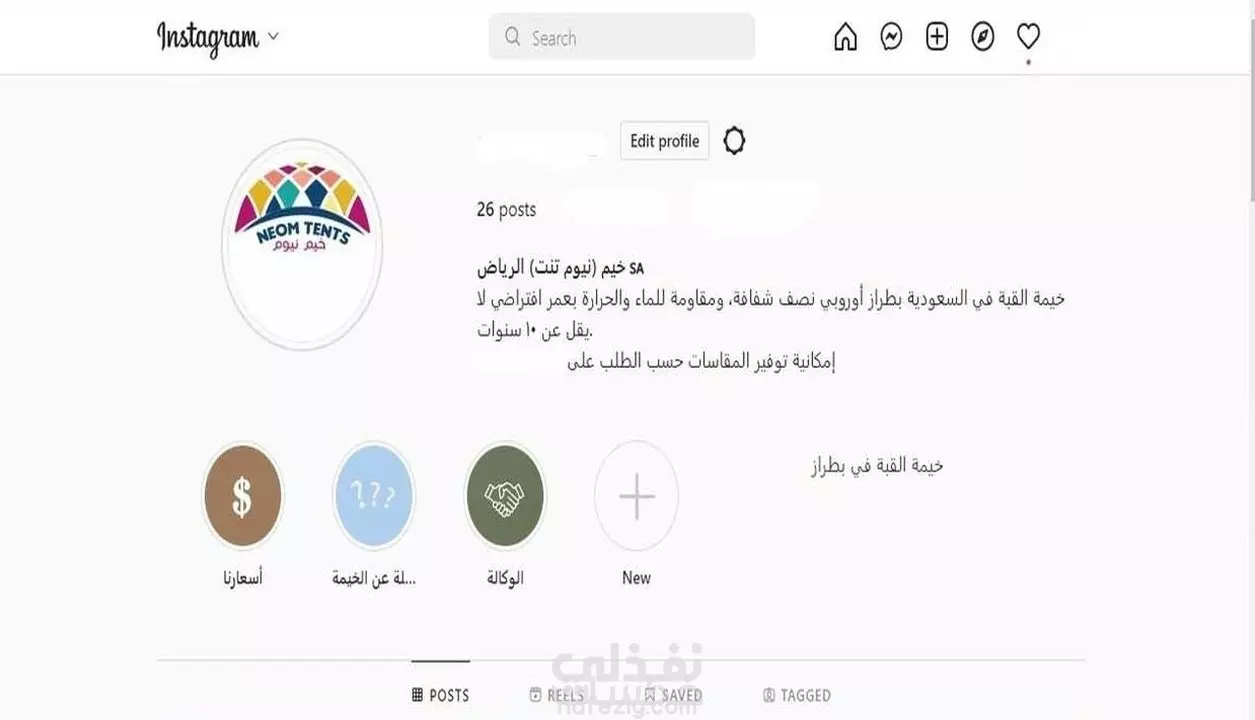Click the Edit profile button

[x=664, y=141]
